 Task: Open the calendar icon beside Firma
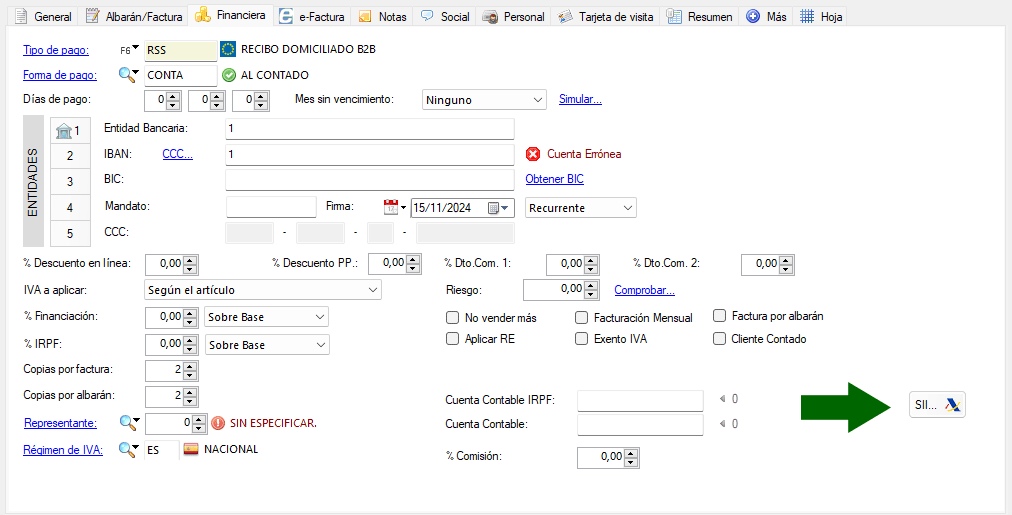tap(391, 207)
